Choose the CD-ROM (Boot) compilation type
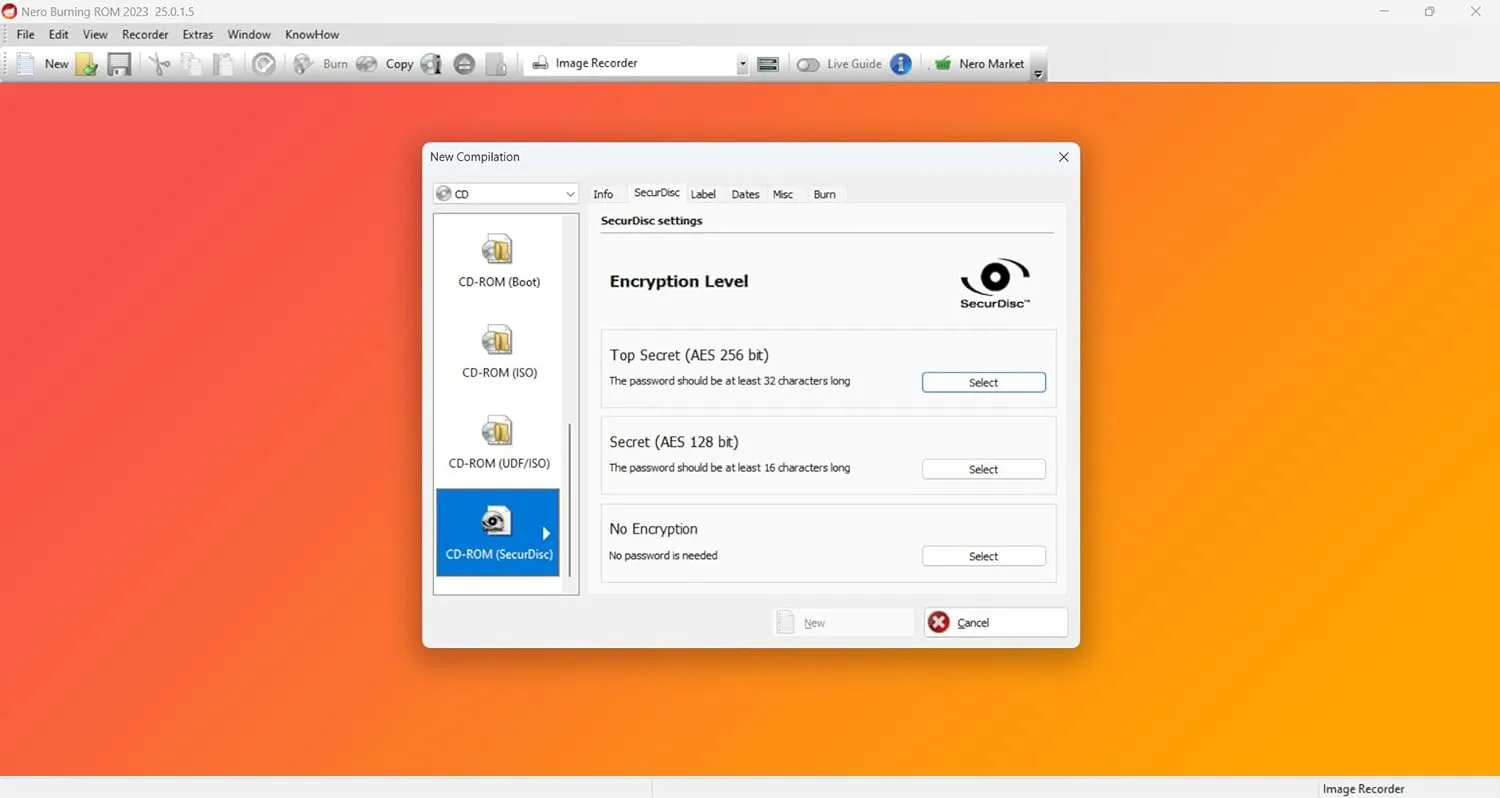 pyautogui.click(x=497, y=260)
